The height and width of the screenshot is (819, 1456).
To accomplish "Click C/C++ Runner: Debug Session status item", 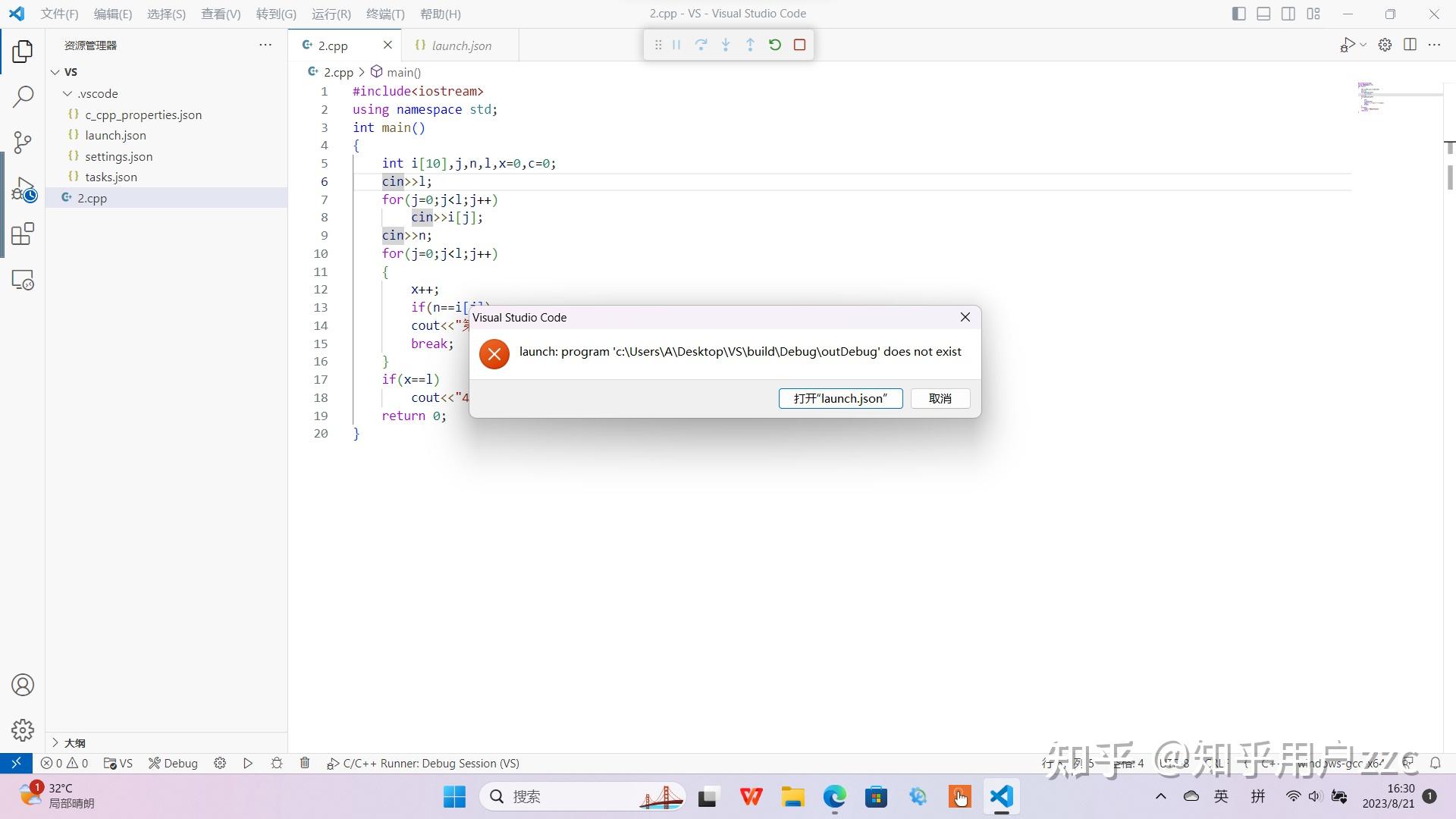I will (423, 763).
